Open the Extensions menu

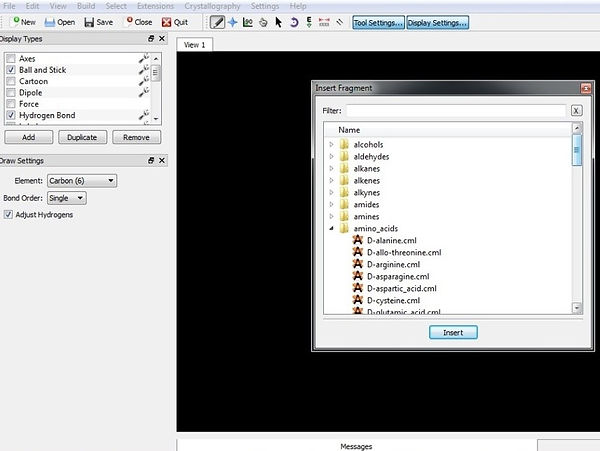point(155,6)
